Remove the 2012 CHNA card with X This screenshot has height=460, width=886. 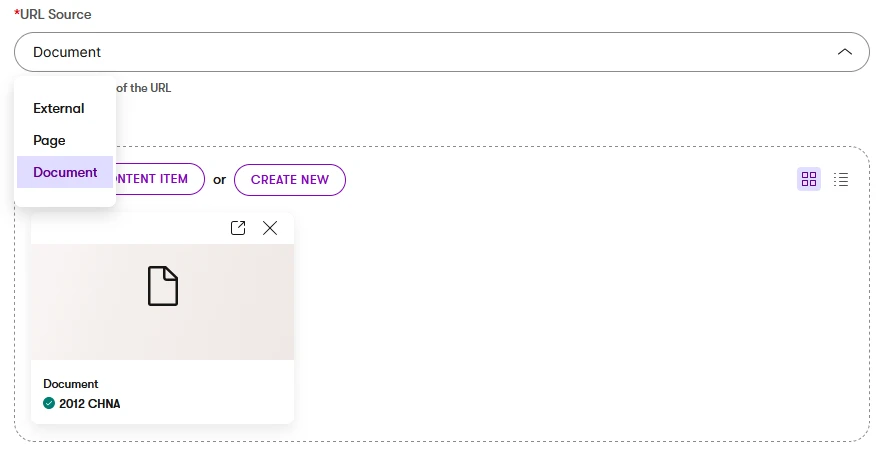click(270, 228)
